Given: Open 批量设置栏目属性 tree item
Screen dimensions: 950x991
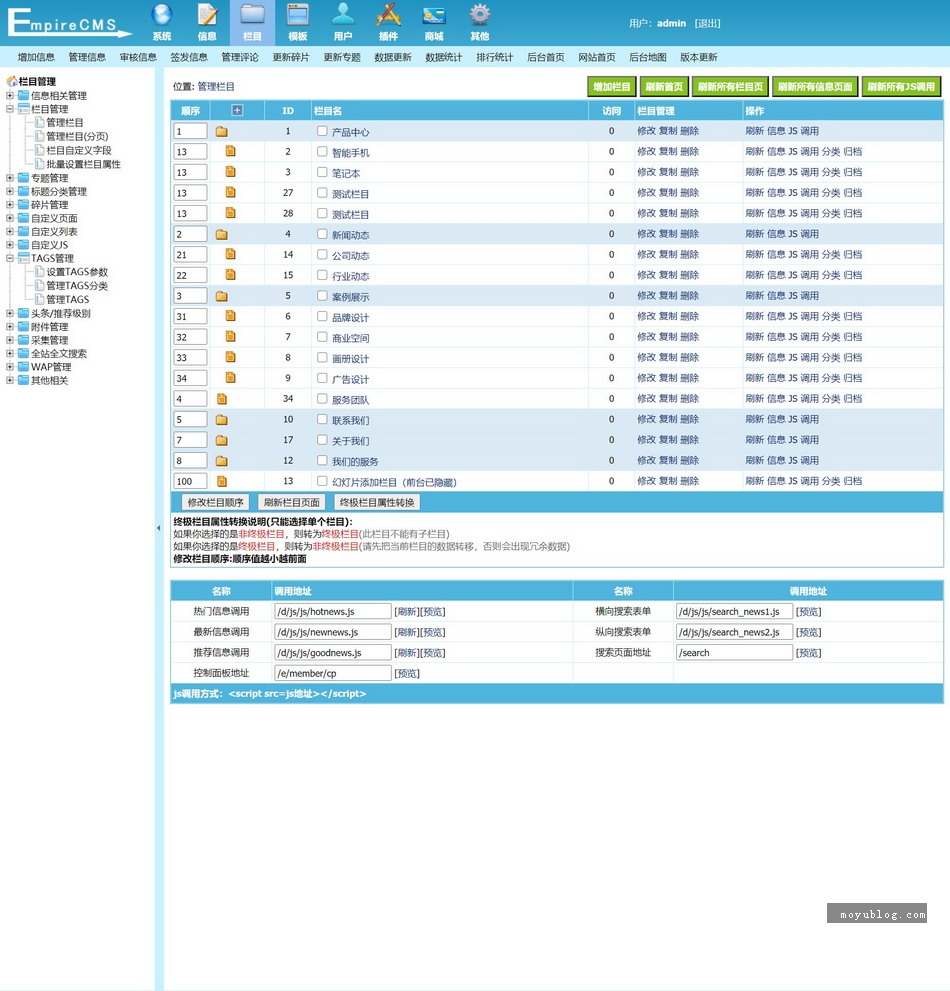Looking at the screenshot, I should (83, 164).
